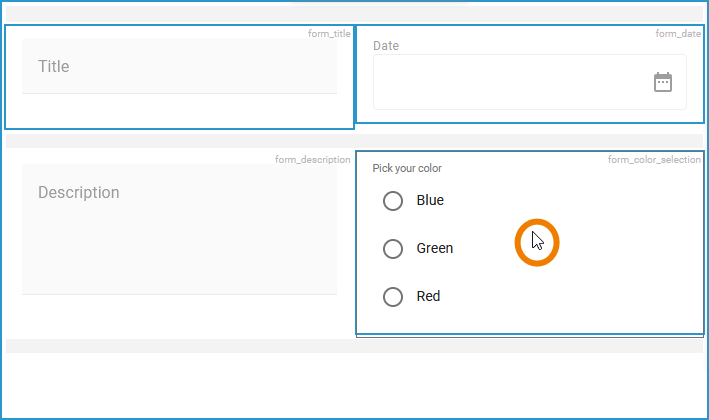Select the form_color_selection tag label
Screen dimensions: 709x420
click(654, 160)
